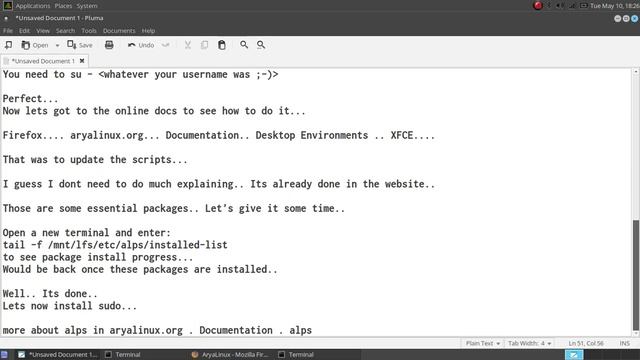Open the clock showing Tue May 10
Screen dimensions: 640x360
[614, 6]
